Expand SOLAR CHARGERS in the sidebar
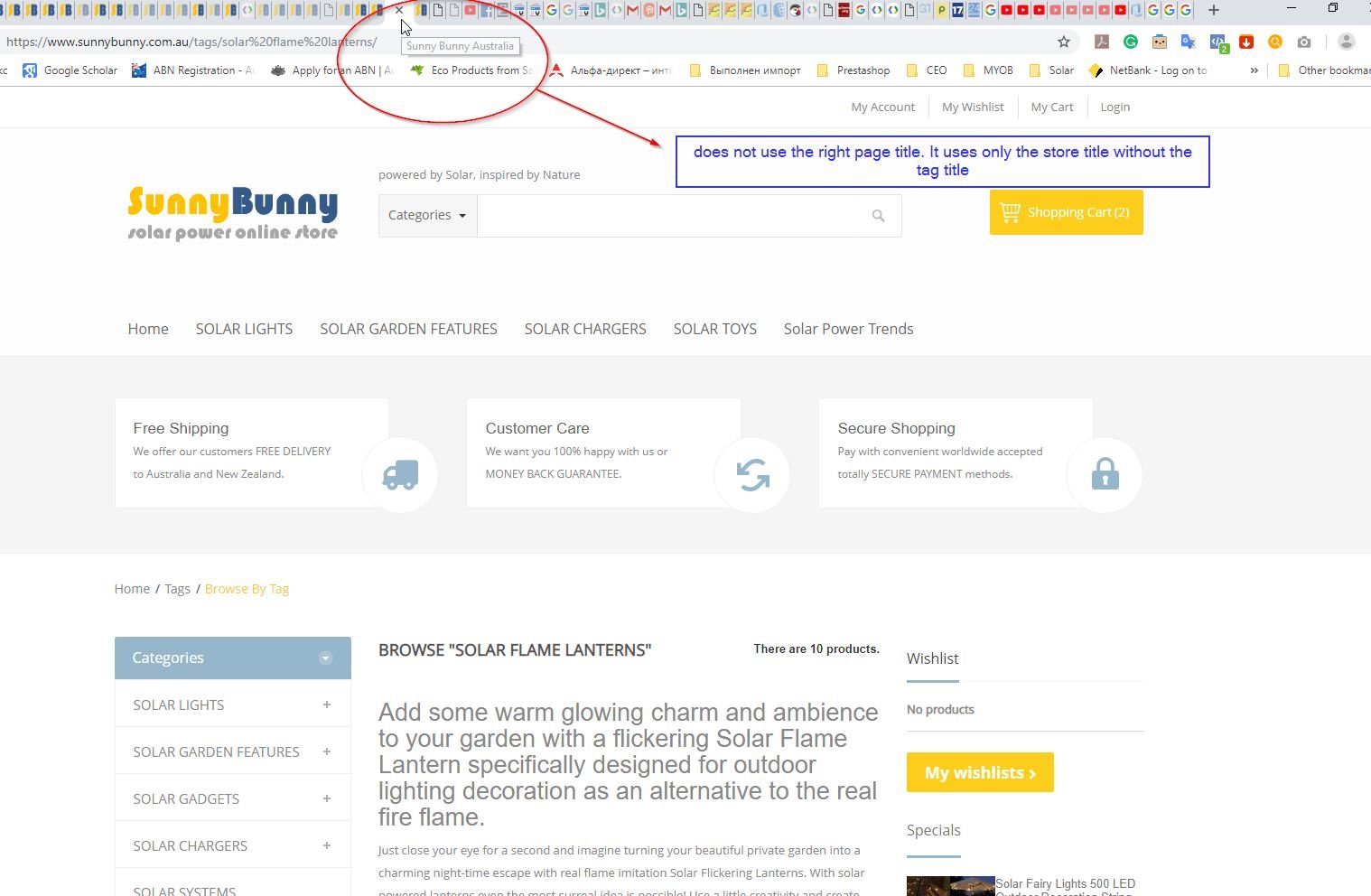This screenshot has width=1371, height=896. [327, 845]
